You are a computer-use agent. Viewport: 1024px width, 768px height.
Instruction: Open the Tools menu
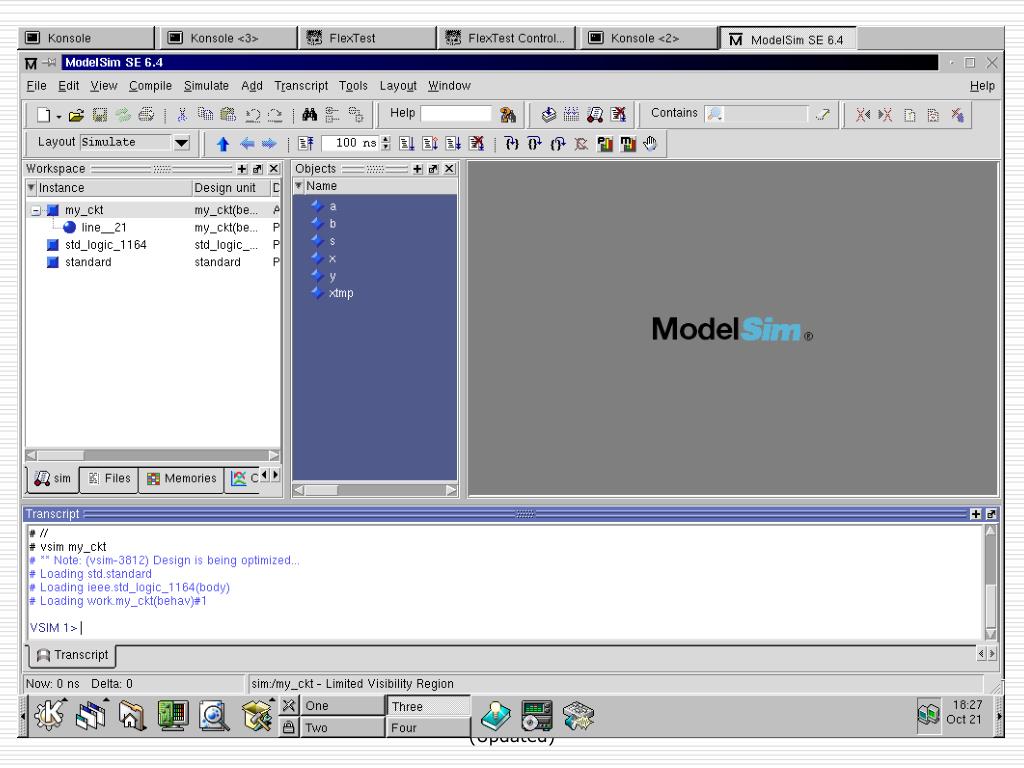pyautogui.click(x=353, y=86)
